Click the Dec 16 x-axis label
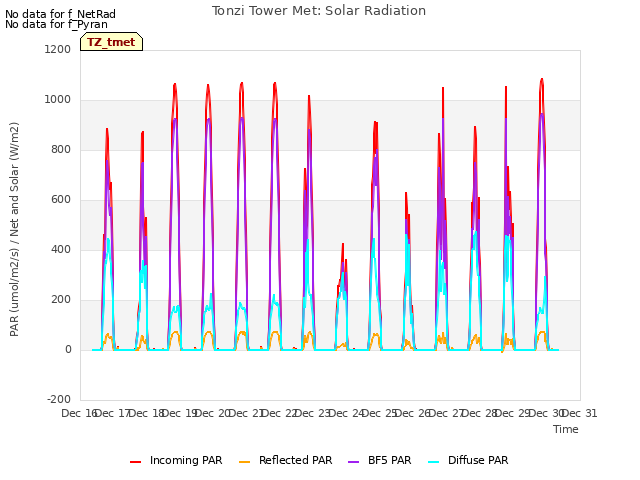The width and height of the screenshot is (640, 480). [79, 413]
